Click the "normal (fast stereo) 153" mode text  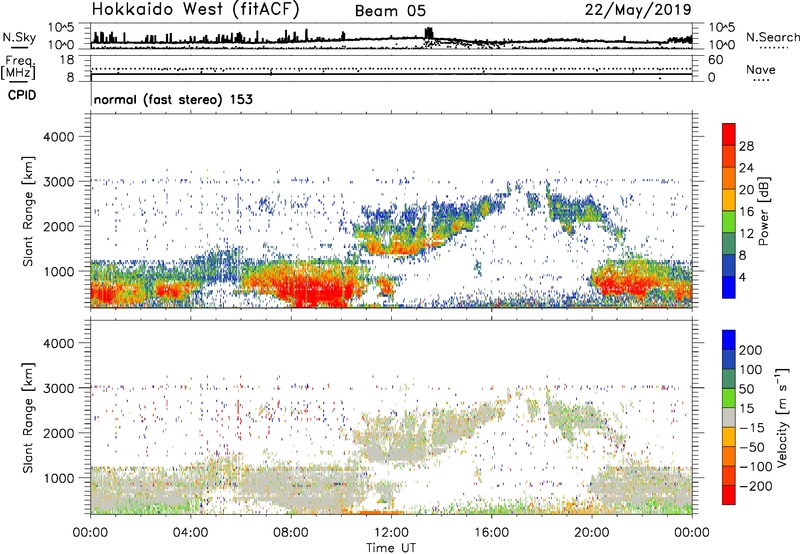[173, 99]
